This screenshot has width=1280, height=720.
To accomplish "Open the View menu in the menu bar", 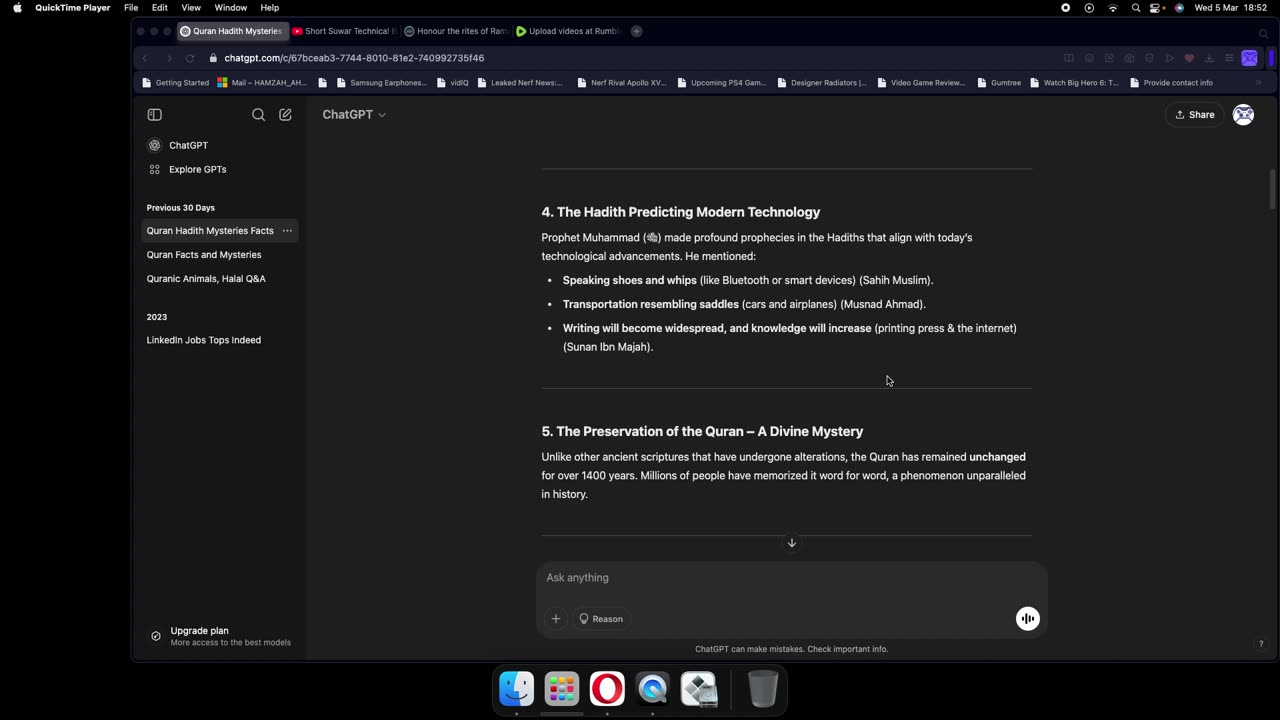I will (x=191, y=7).
